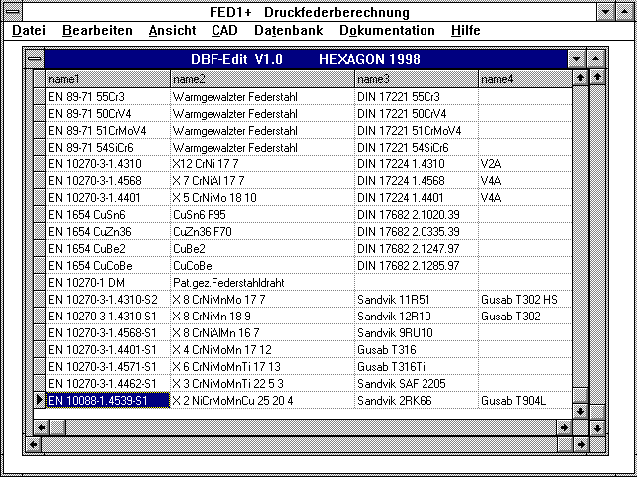Image resolution: width=637 pixels, height=478 pixels.
Task: Expand the Dokumentation menu
Action: tap(386, 31)
